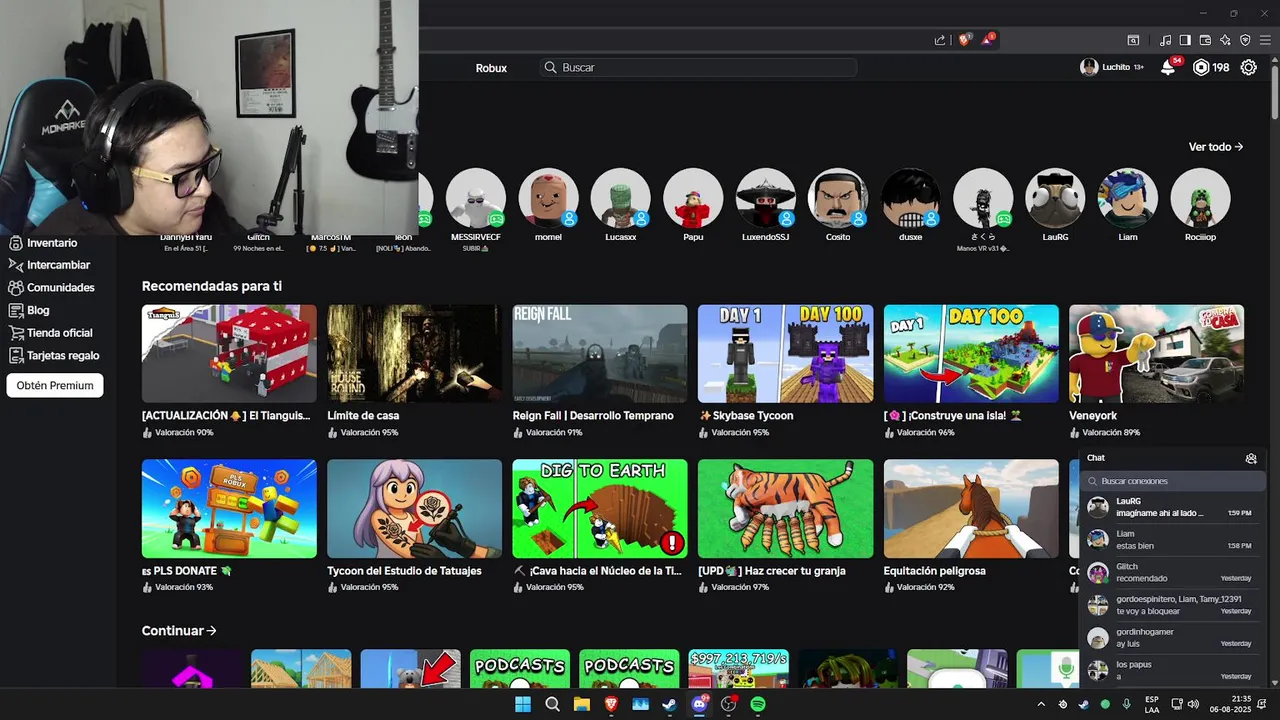Screen dimensions: 1280x720
Task: Click the Comunidades group icon in sidebar
Action: pos(15,287)
